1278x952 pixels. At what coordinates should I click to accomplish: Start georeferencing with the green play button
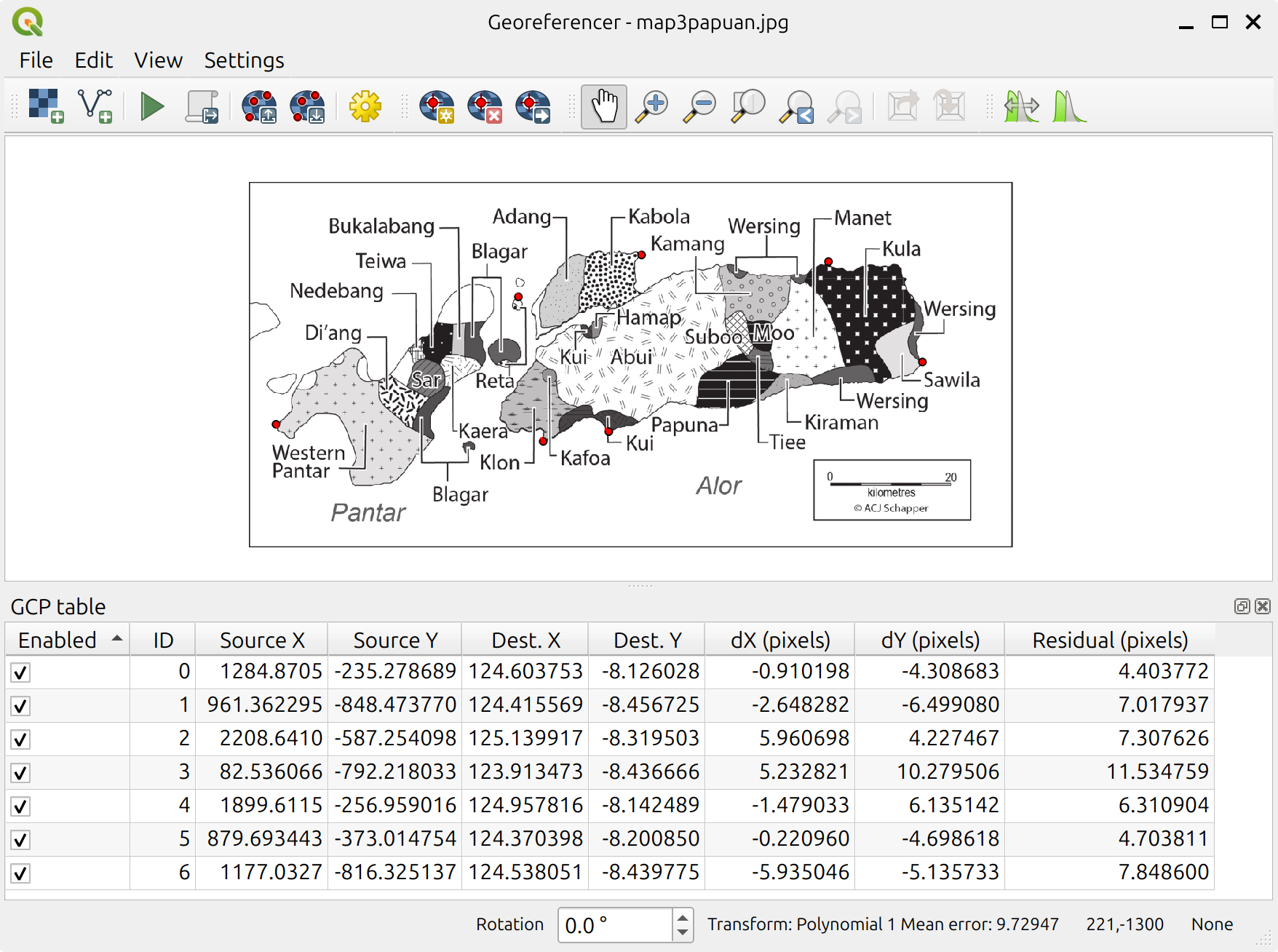click(151, 106)
